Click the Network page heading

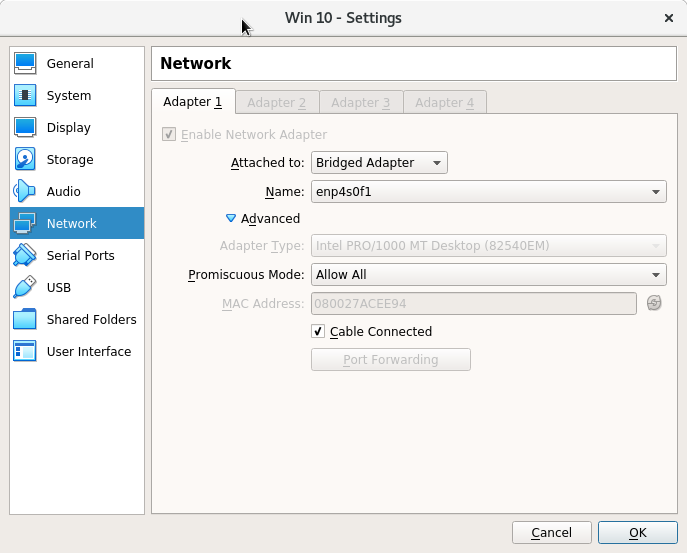[195, 63]
